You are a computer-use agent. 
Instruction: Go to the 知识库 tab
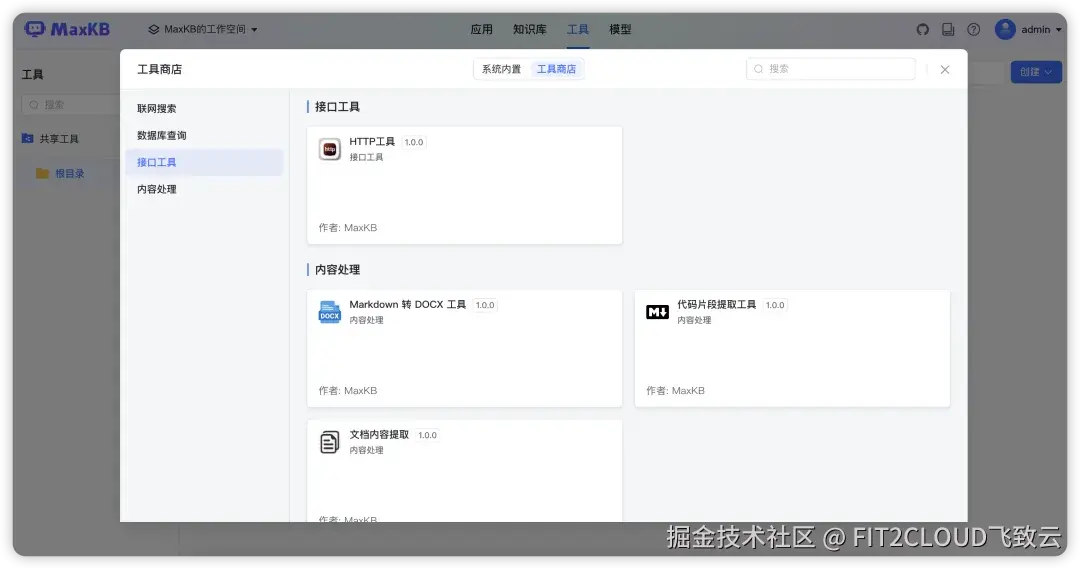click(530, 29)
